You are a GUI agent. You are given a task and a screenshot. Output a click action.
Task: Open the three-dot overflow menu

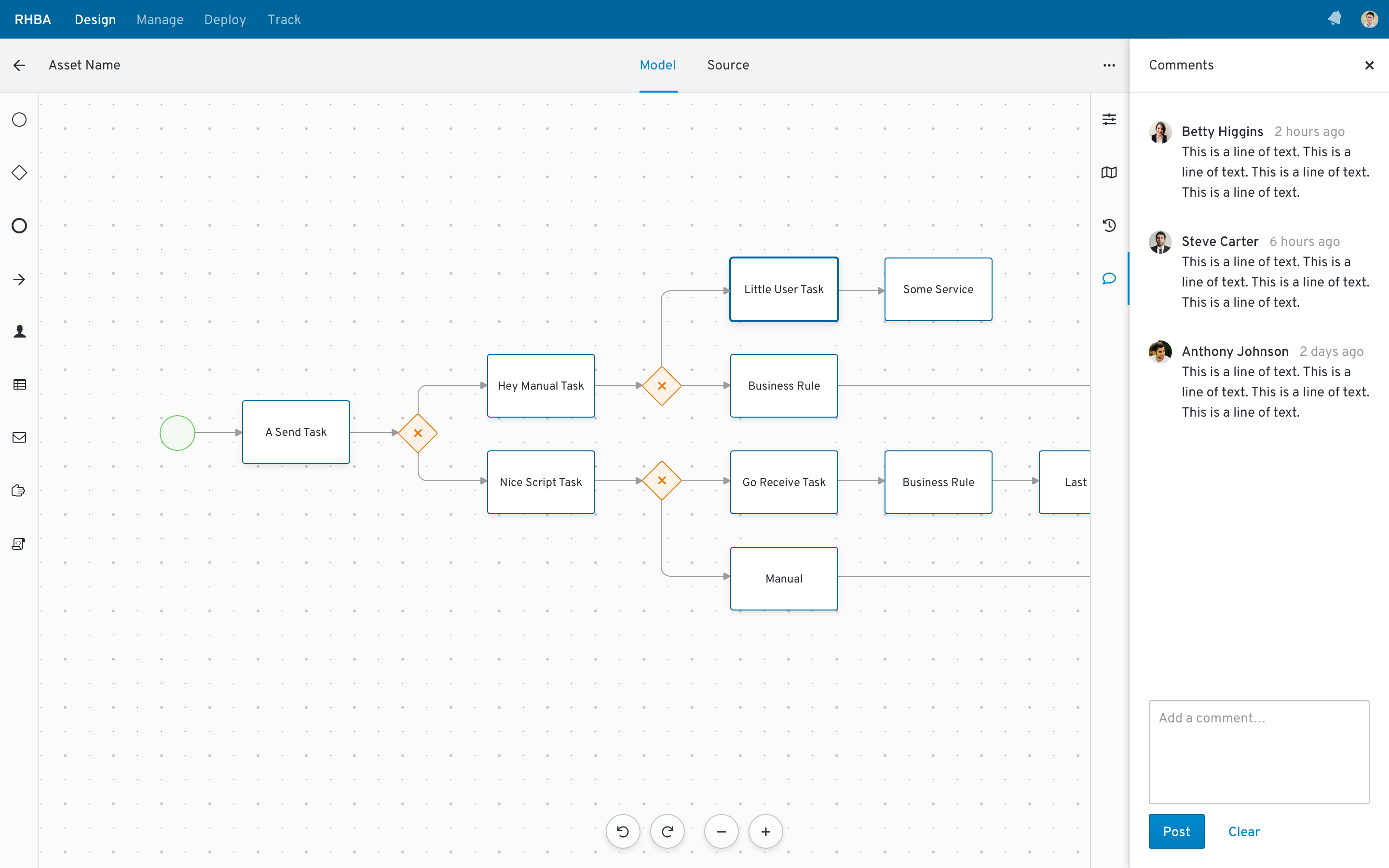(x=1108, y=65)
